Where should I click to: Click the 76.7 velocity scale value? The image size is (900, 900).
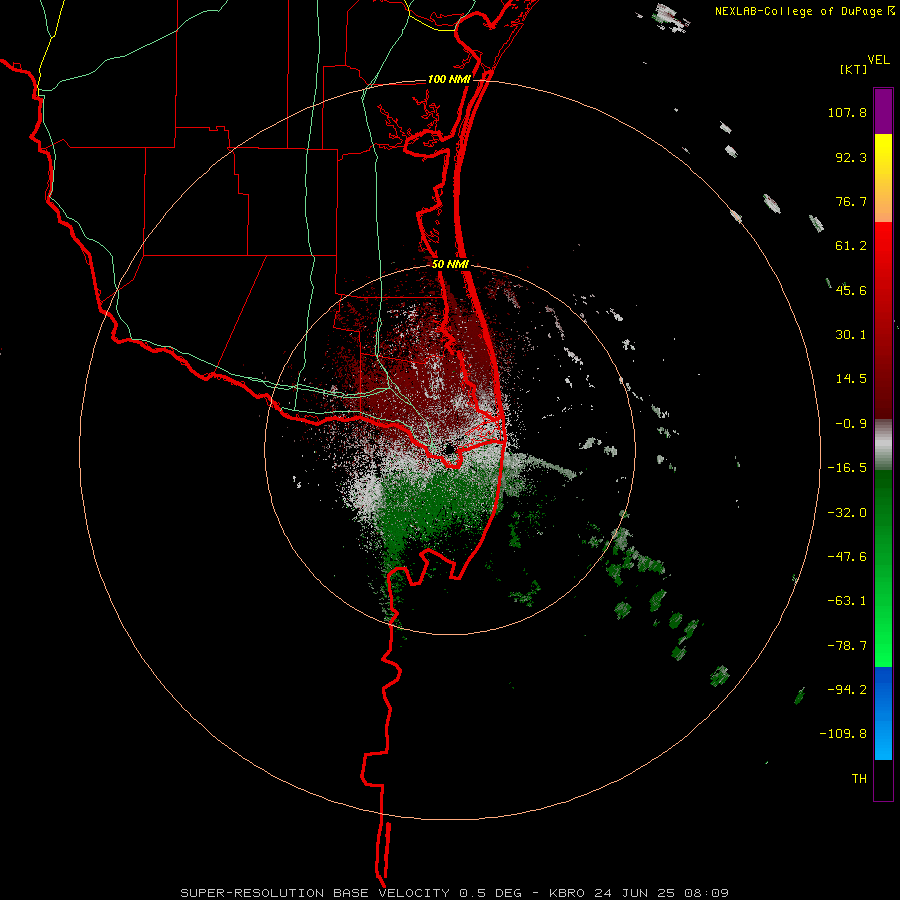(851, 201)
